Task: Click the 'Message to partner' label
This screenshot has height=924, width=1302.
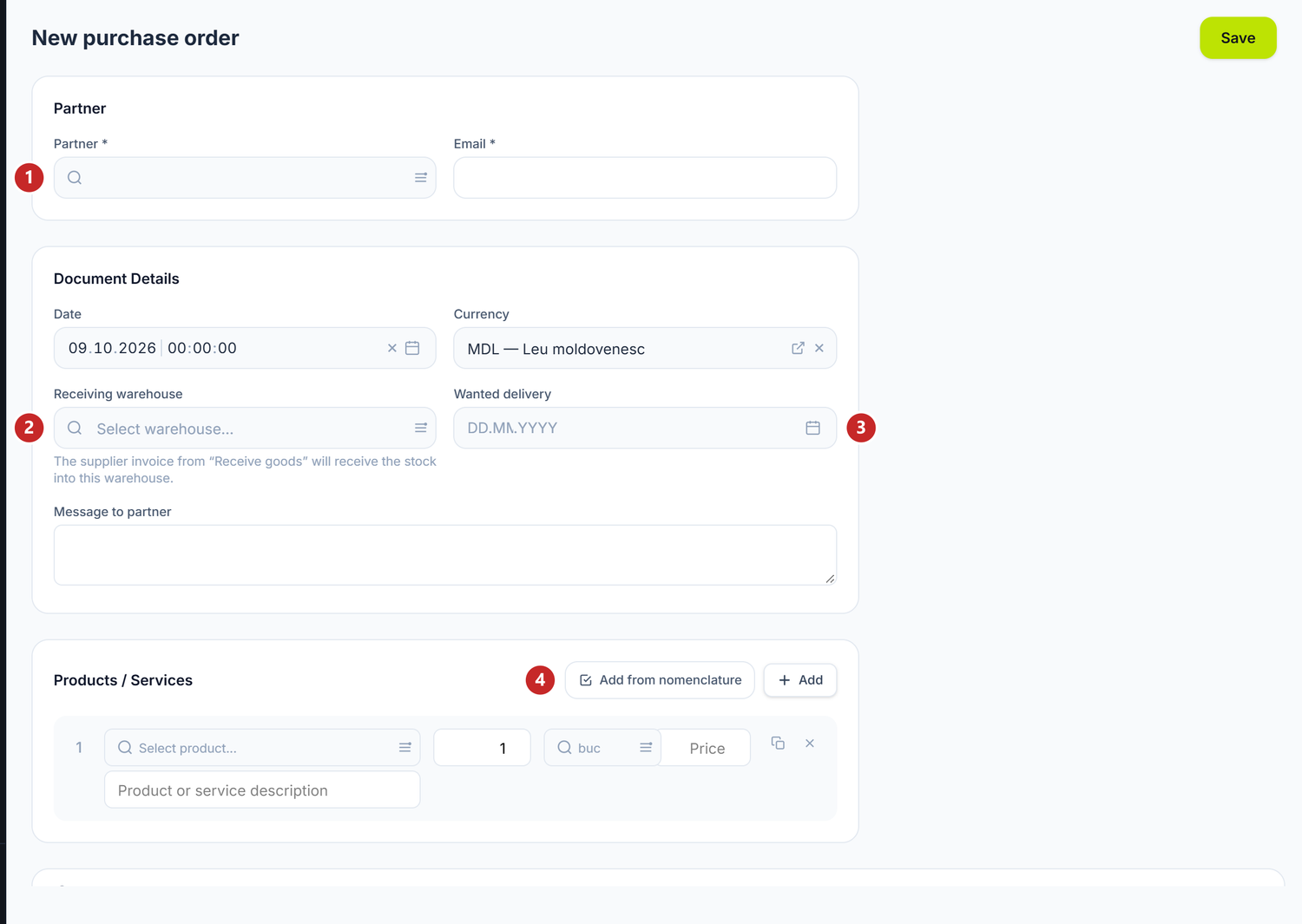Action: coord(113,512)
